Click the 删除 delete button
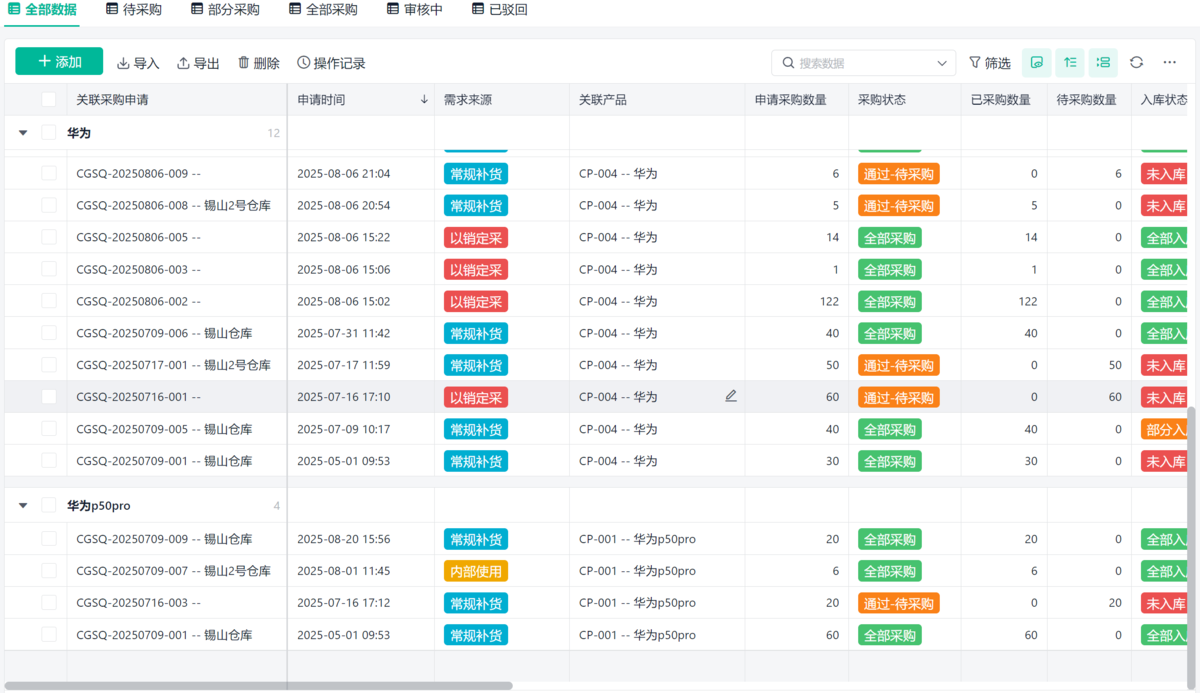Image resolution: width=1200 pixels, height=693 pixels. tap(258, 63)
